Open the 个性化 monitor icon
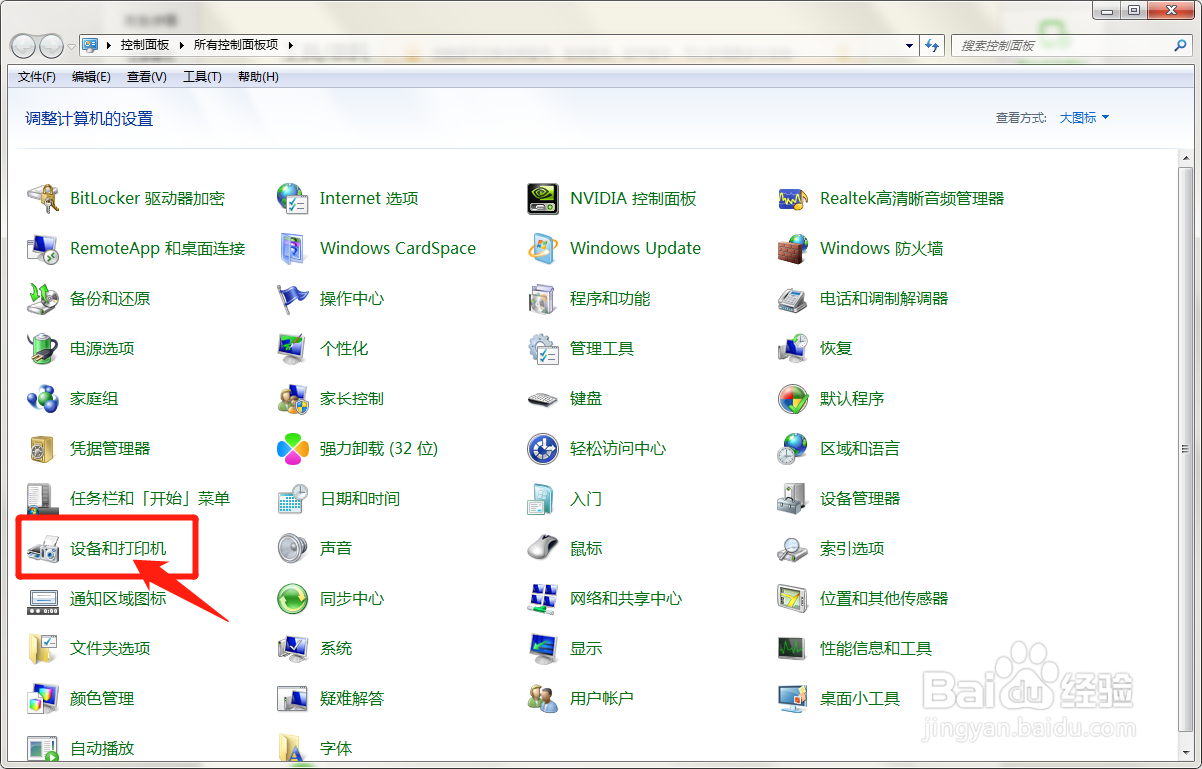 [293, 348]
